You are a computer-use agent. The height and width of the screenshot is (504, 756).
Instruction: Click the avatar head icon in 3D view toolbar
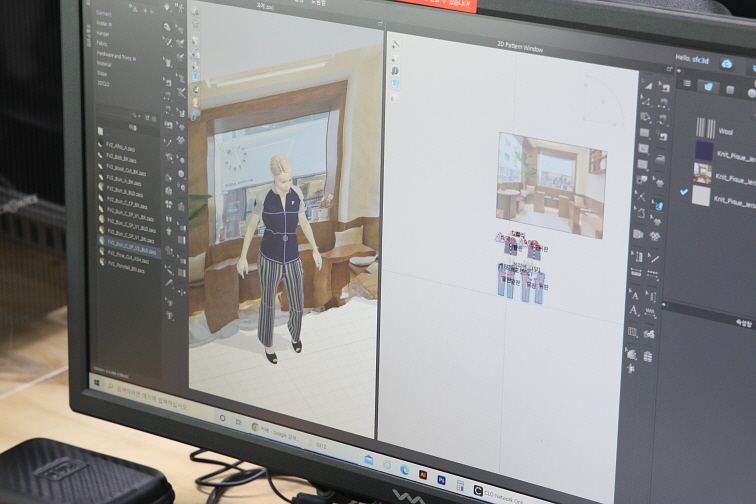(196, 102)
